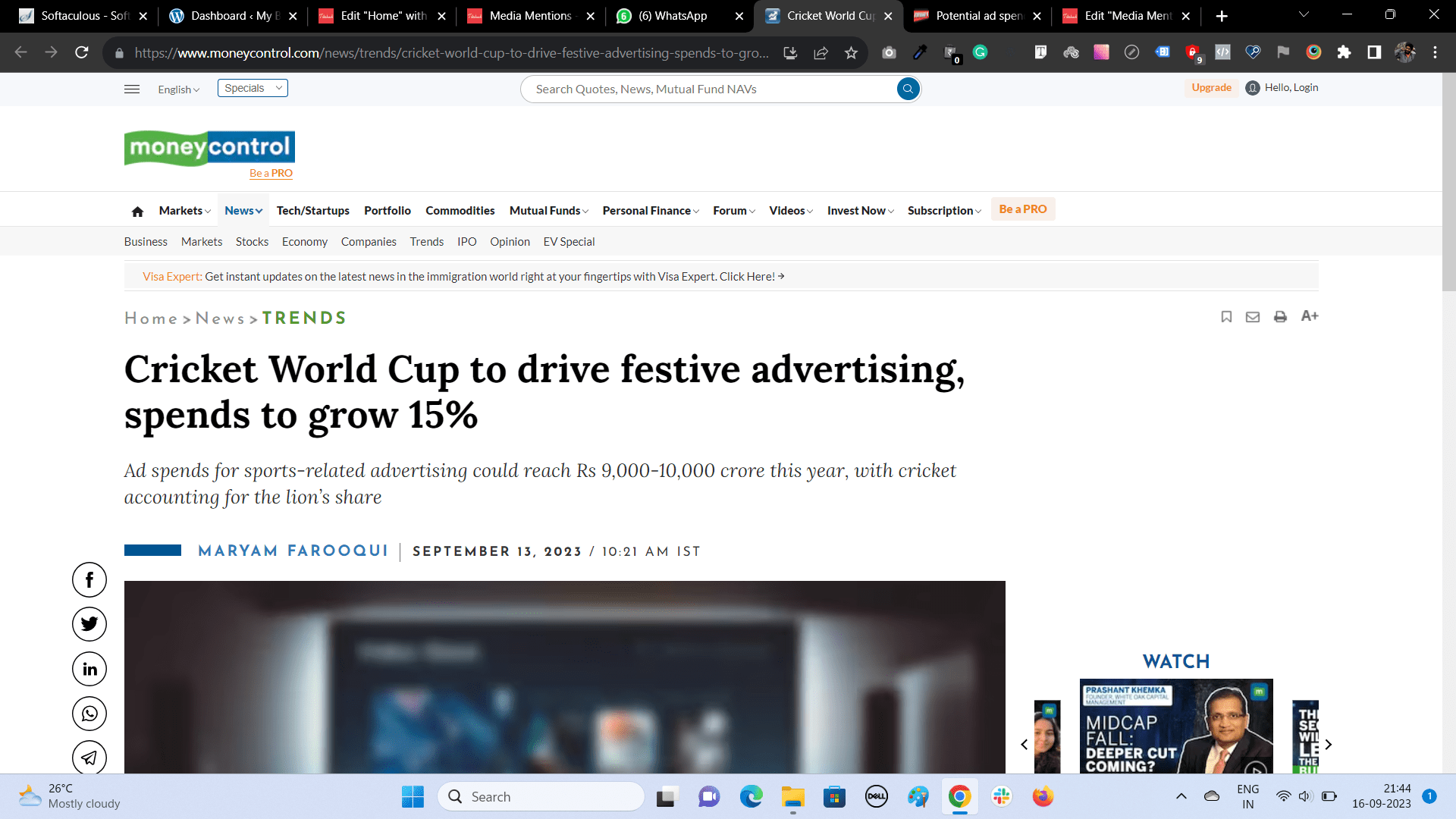Open Portfolio section

coord(388,211)
